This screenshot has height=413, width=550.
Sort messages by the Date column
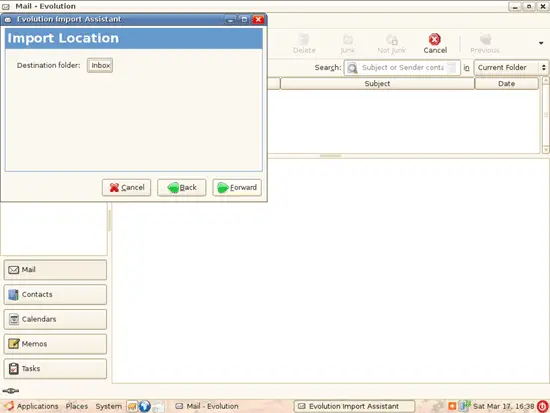(507, 84)
